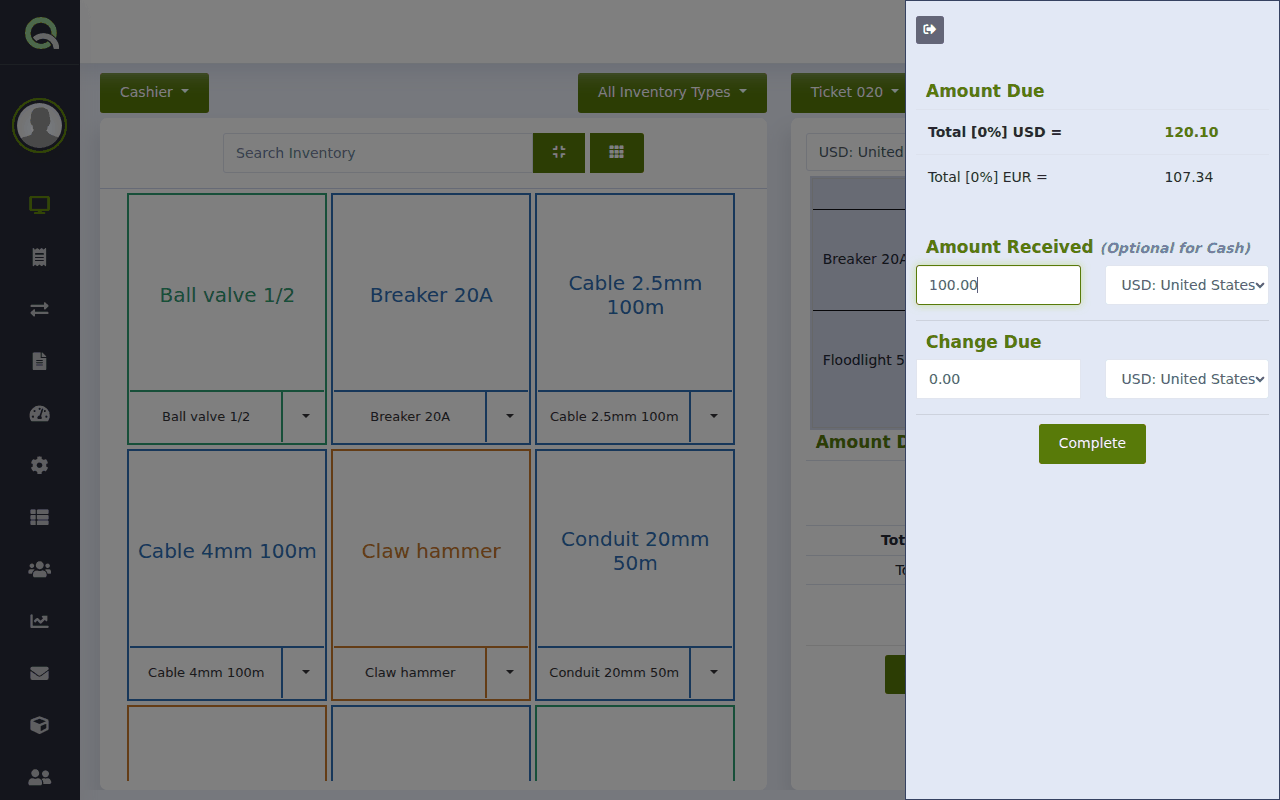Close the payment panel with exit icon
The image size is (1280, 800).
930,30
